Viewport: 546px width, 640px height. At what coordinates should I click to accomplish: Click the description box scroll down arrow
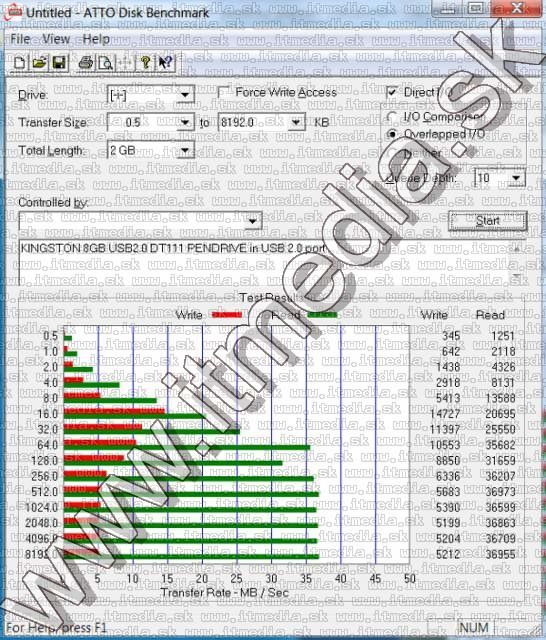click(517, 277)
